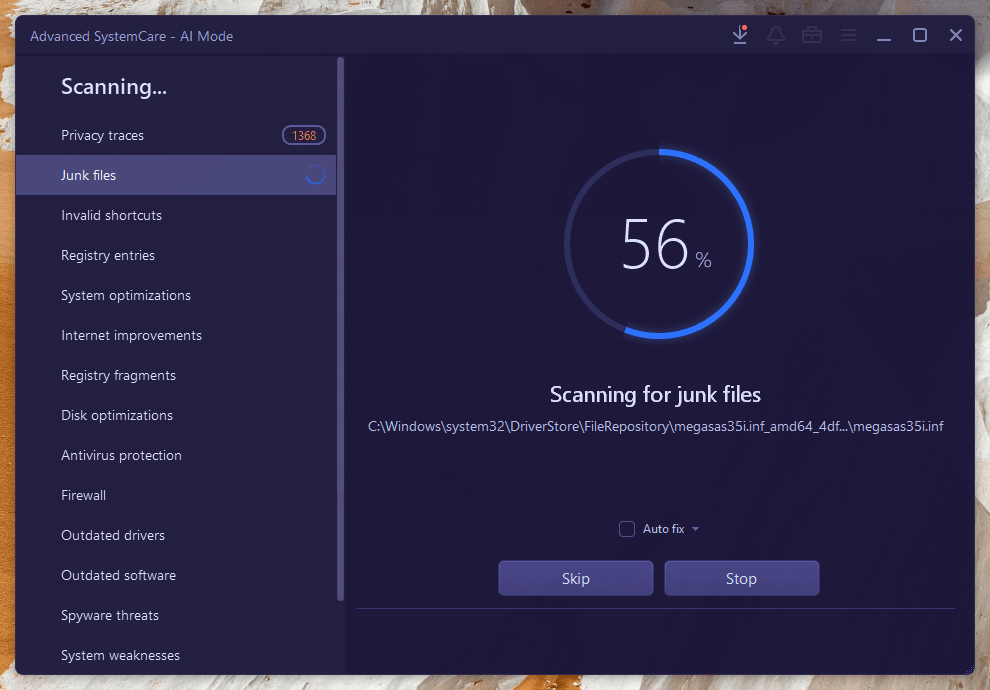
Task: Open the toolbox briefcase icon
Action: 812,35
